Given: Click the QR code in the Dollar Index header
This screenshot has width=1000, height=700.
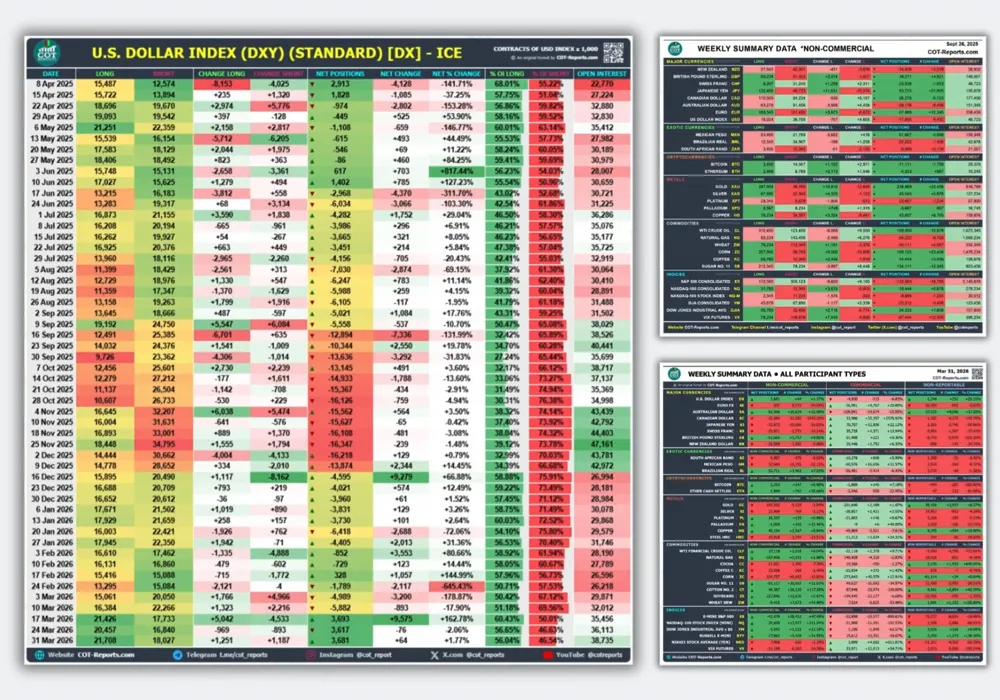Looking at the screenshot, I should click(613, 52).
